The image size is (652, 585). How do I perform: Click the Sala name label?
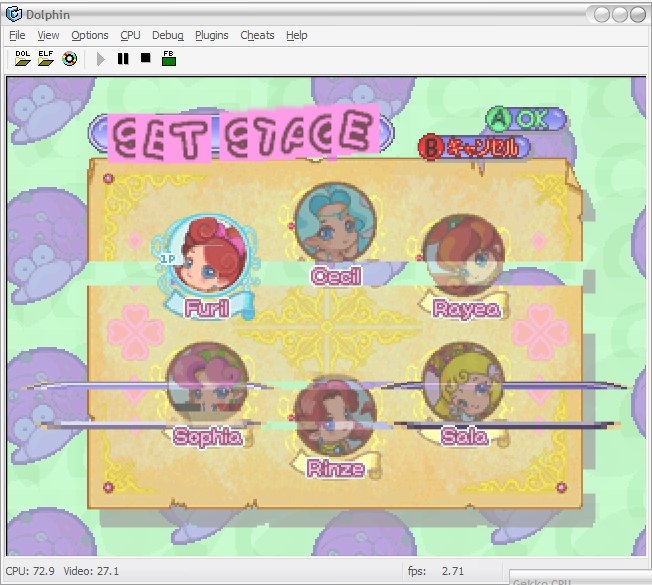coord(464,437)
